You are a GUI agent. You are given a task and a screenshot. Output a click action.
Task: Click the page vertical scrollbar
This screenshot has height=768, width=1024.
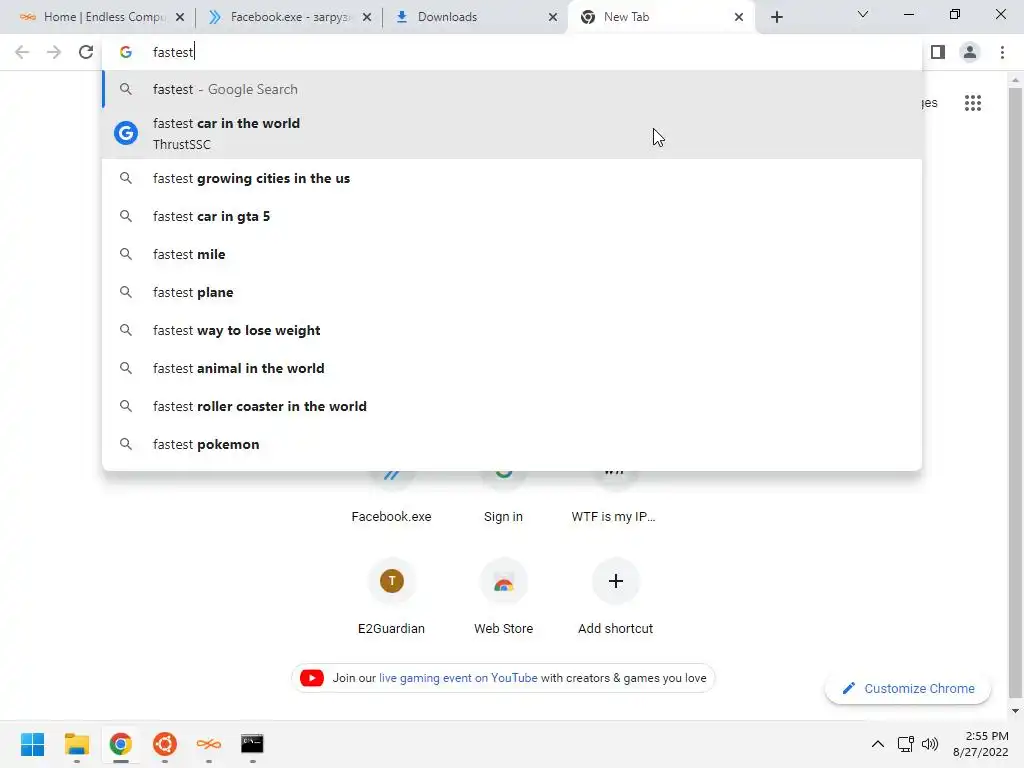pos(1014,392)
